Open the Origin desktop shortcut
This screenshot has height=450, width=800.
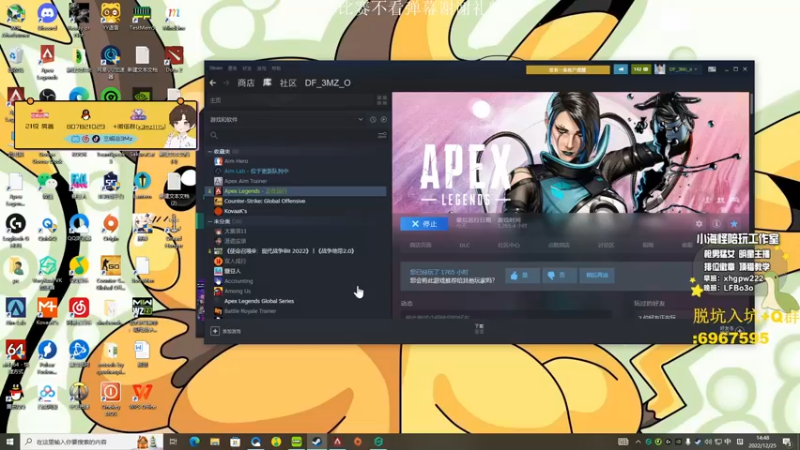pyautogui.click(x=110, y=228)
